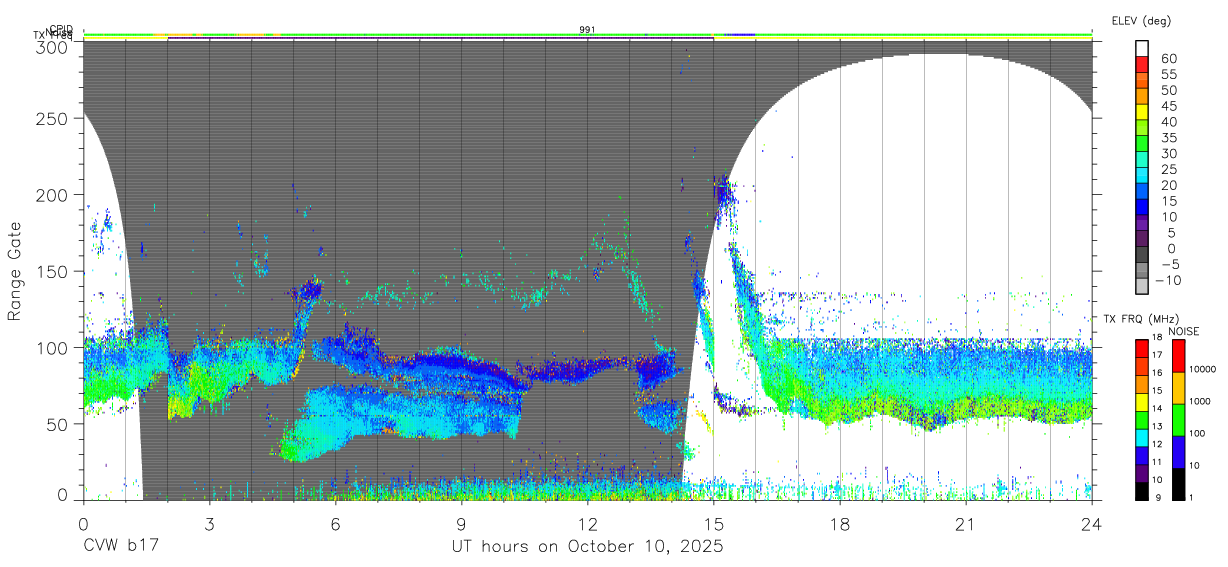Click the 60 label on ELEV colorbar
The height and width of the screenshot is (567, 1228).
1168,59
